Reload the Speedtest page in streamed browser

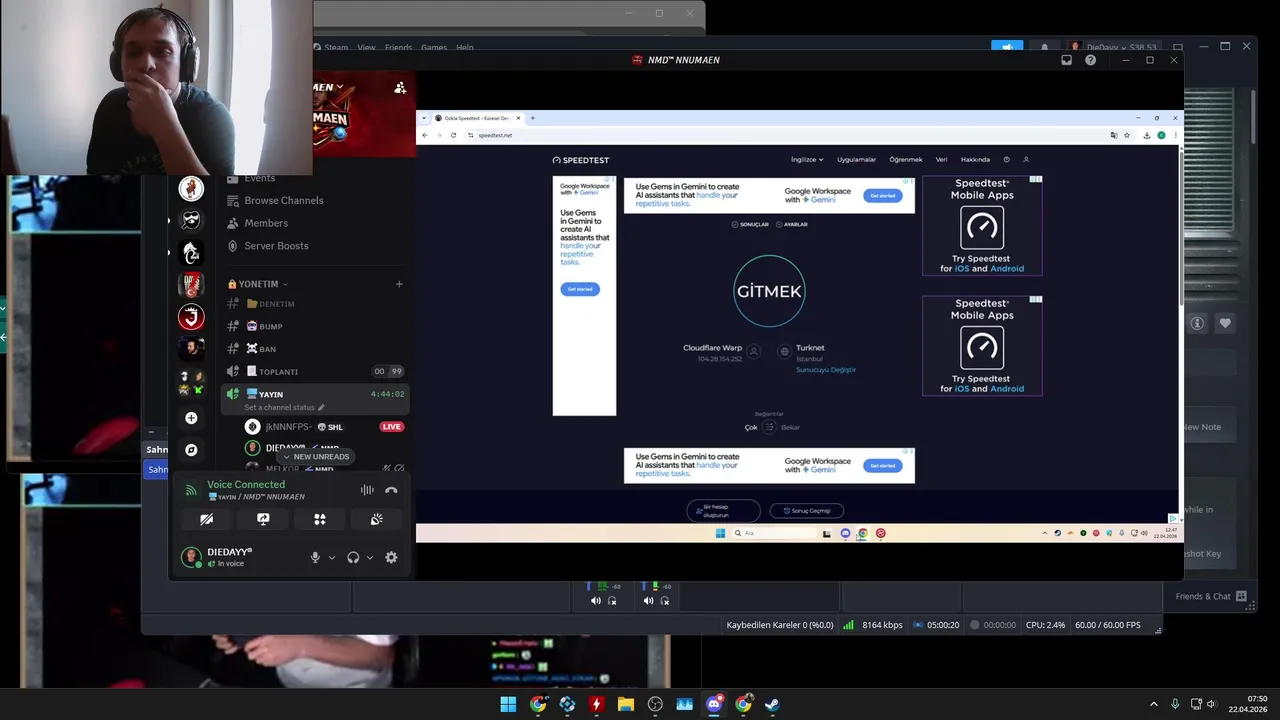pyautogui.click(x=453, y=135)
